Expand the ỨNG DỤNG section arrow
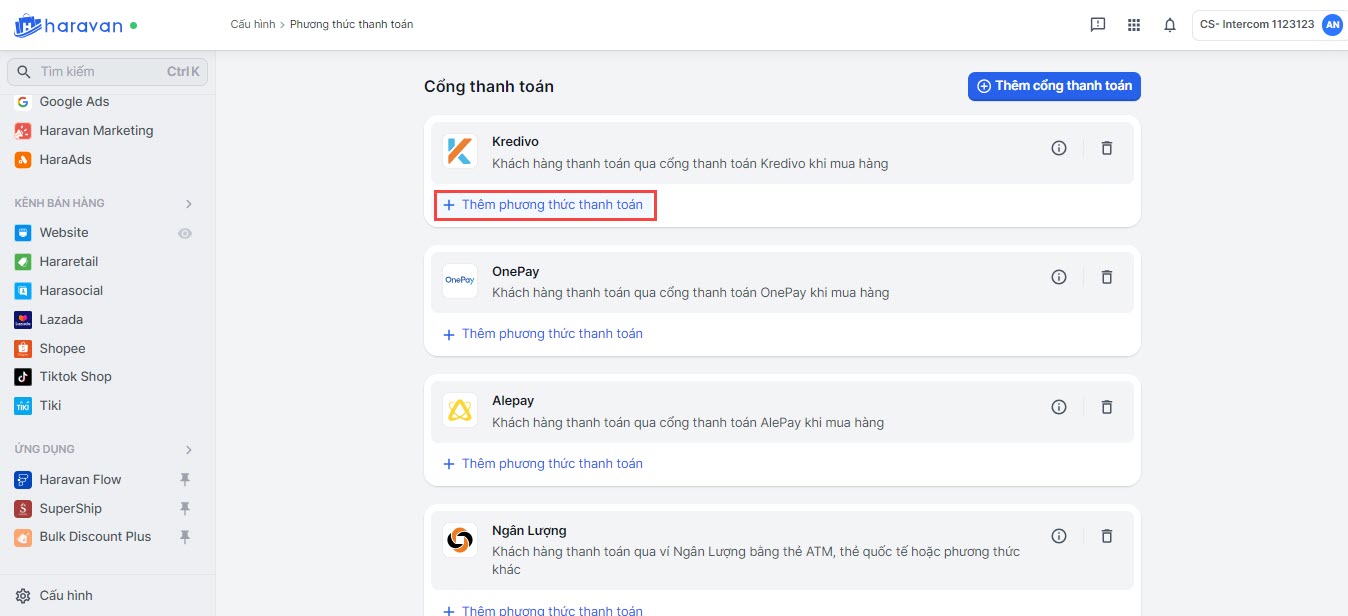Viewport: 1348px width, 616px height. point(188,450)
